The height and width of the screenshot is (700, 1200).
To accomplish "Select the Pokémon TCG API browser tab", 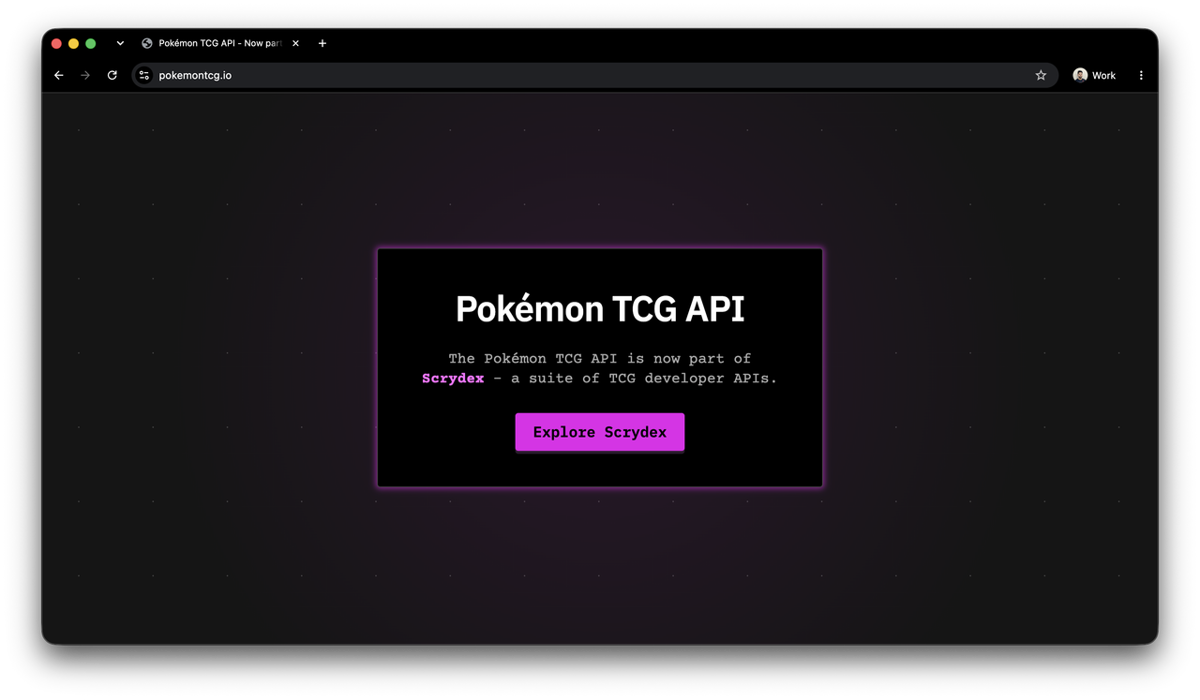I will [220, 43].
